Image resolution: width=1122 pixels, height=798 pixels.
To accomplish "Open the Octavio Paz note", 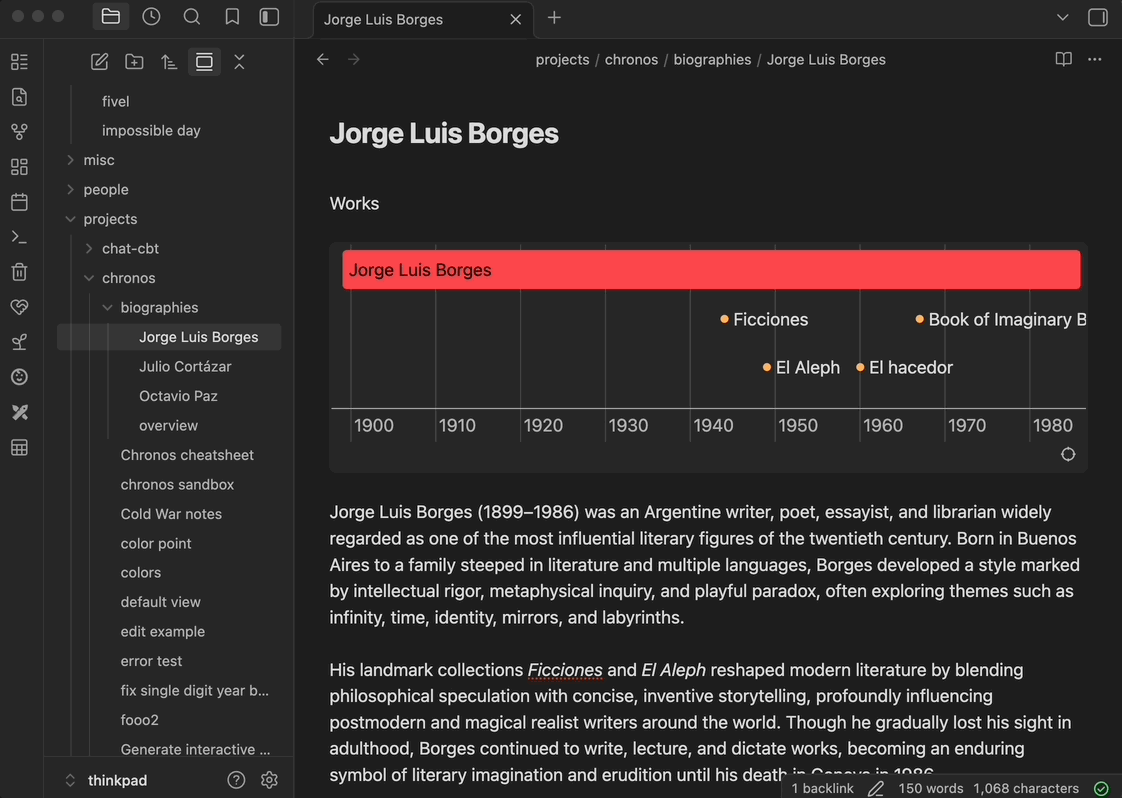I will pyautogui.click(x=178, y=396).
